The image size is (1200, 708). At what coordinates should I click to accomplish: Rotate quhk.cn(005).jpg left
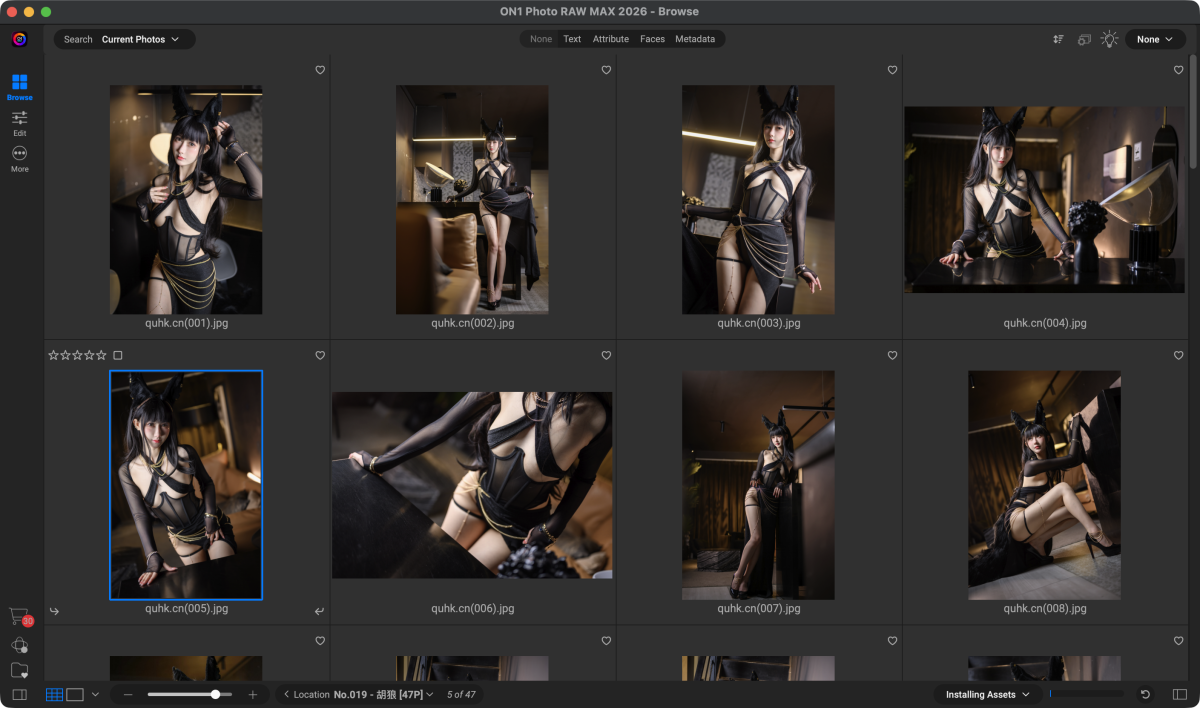click(x=54, y=611)
